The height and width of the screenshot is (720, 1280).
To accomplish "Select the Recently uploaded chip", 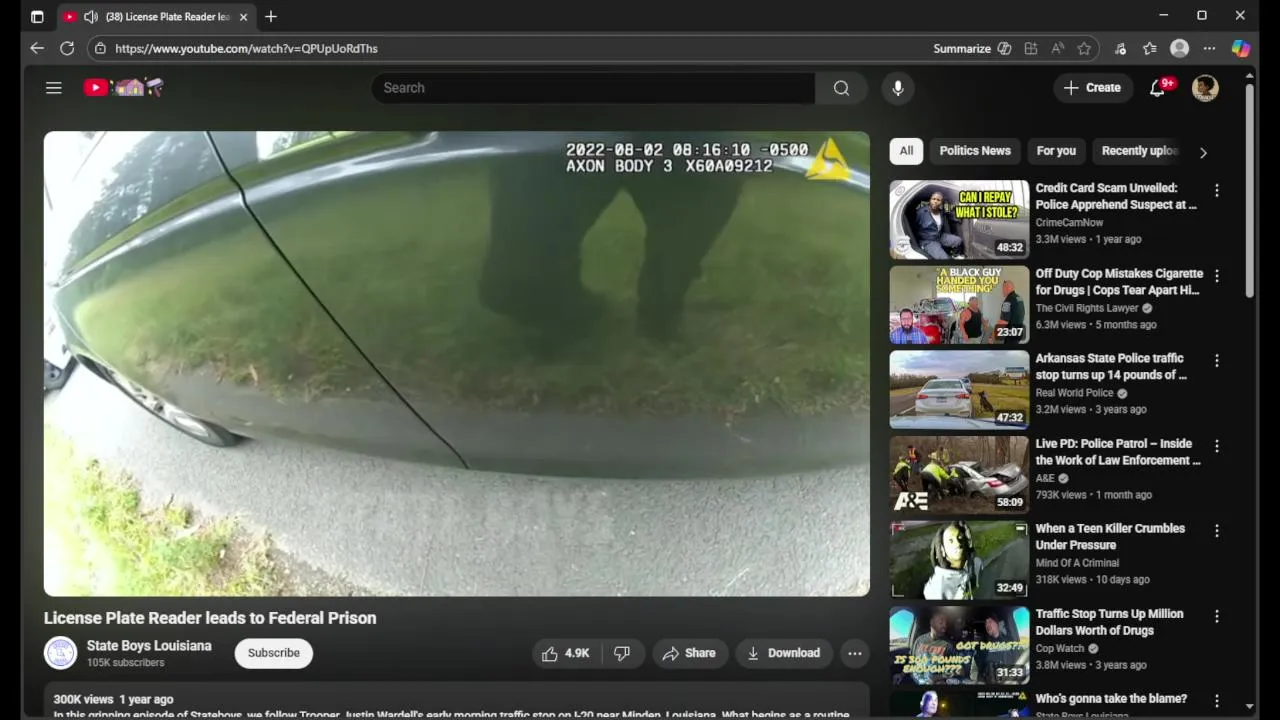I will point(1140,151).
